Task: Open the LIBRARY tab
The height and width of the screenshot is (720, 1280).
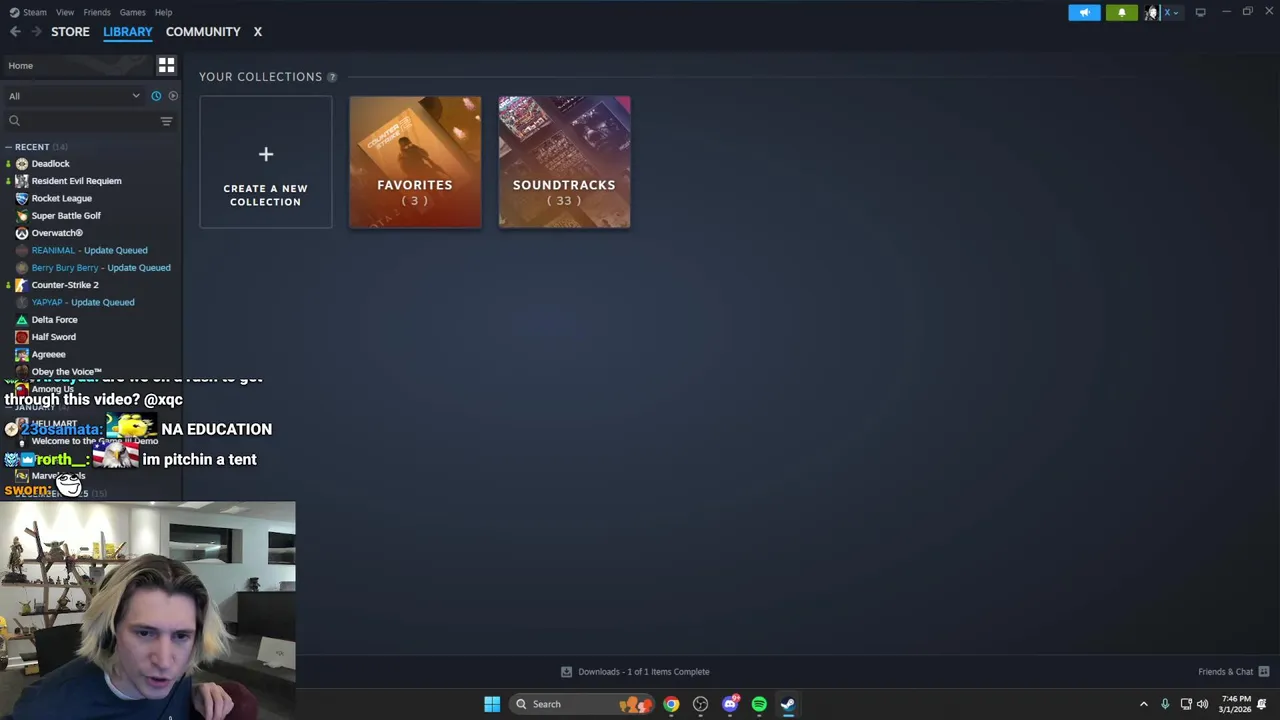Action: coord(127,32)
